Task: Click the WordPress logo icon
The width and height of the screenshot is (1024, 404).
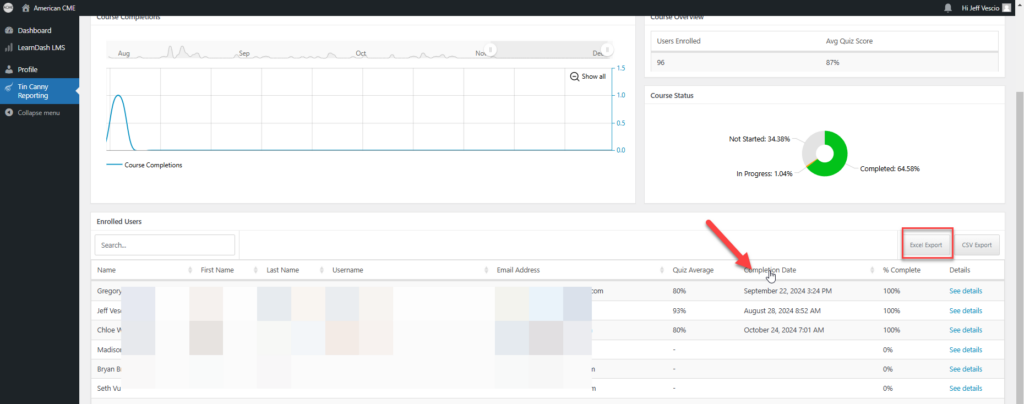Action: [x=7, y=8]
